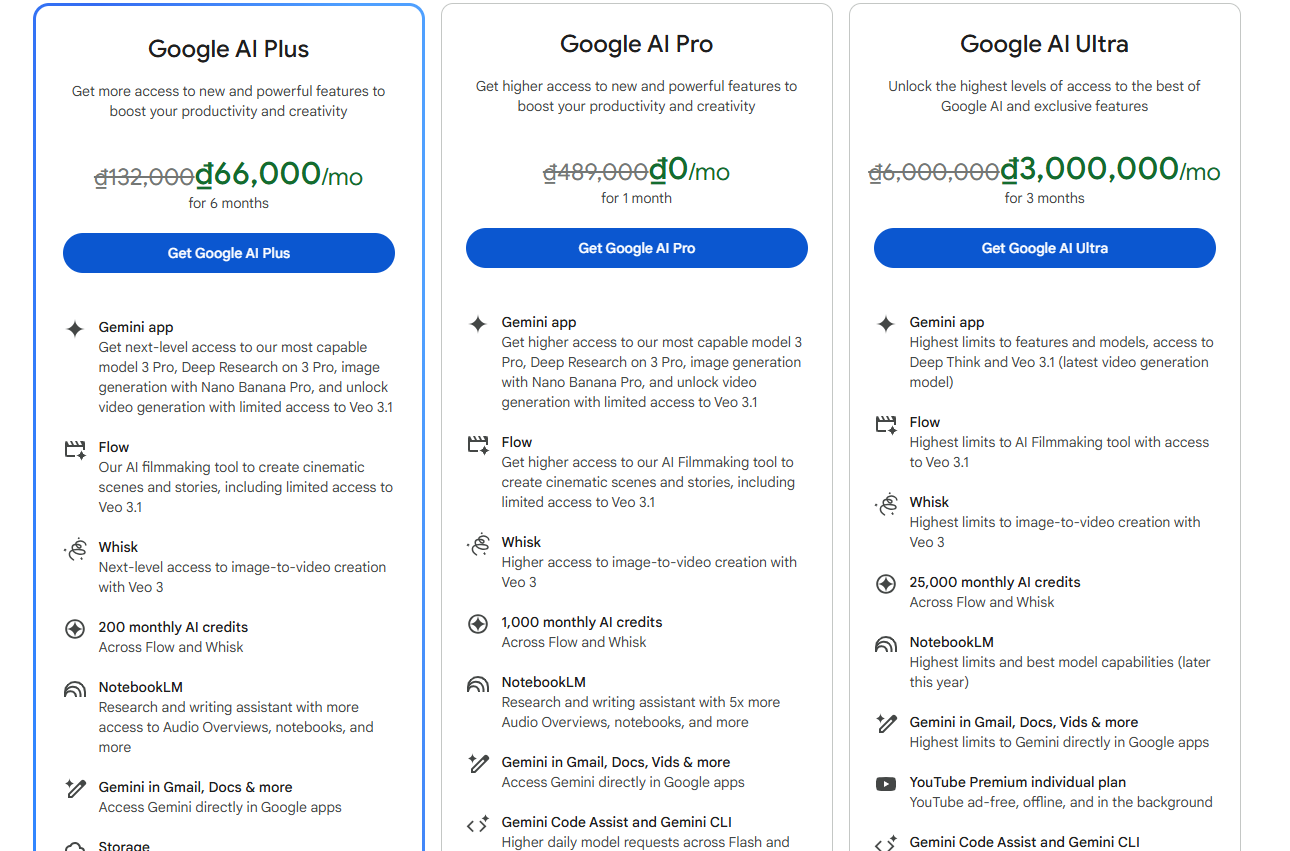Click the 25,000 monthly AI credits icon
Viewport: 1290px width, 851px height.
click(886, 584)
